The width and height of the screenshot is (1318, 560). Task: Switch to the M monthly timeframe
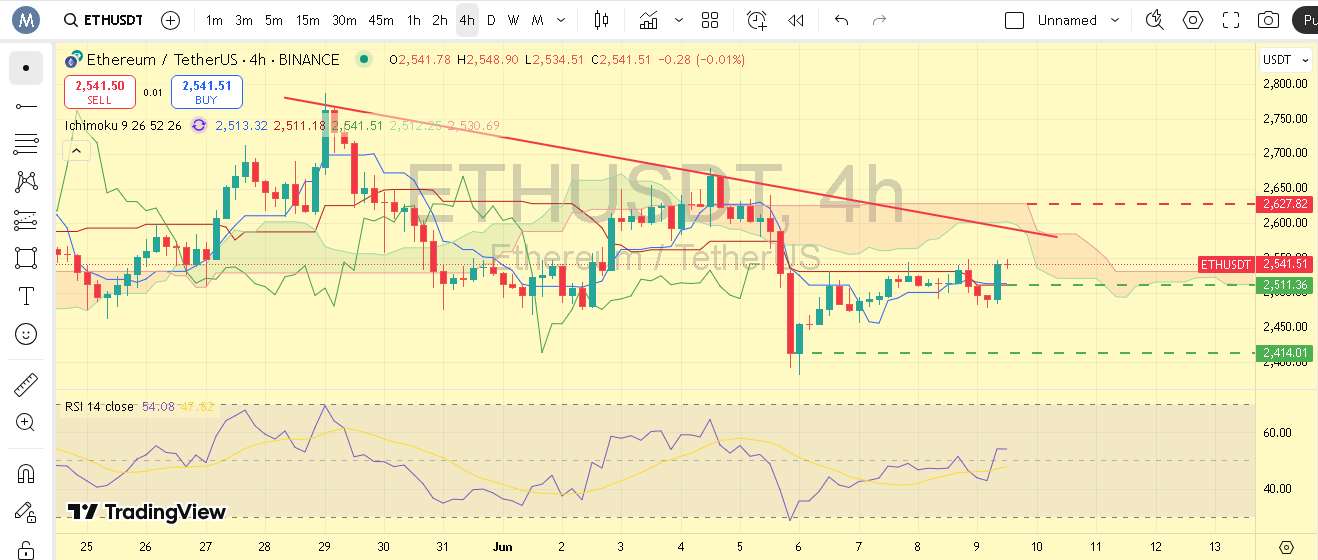tap(537, 20)
